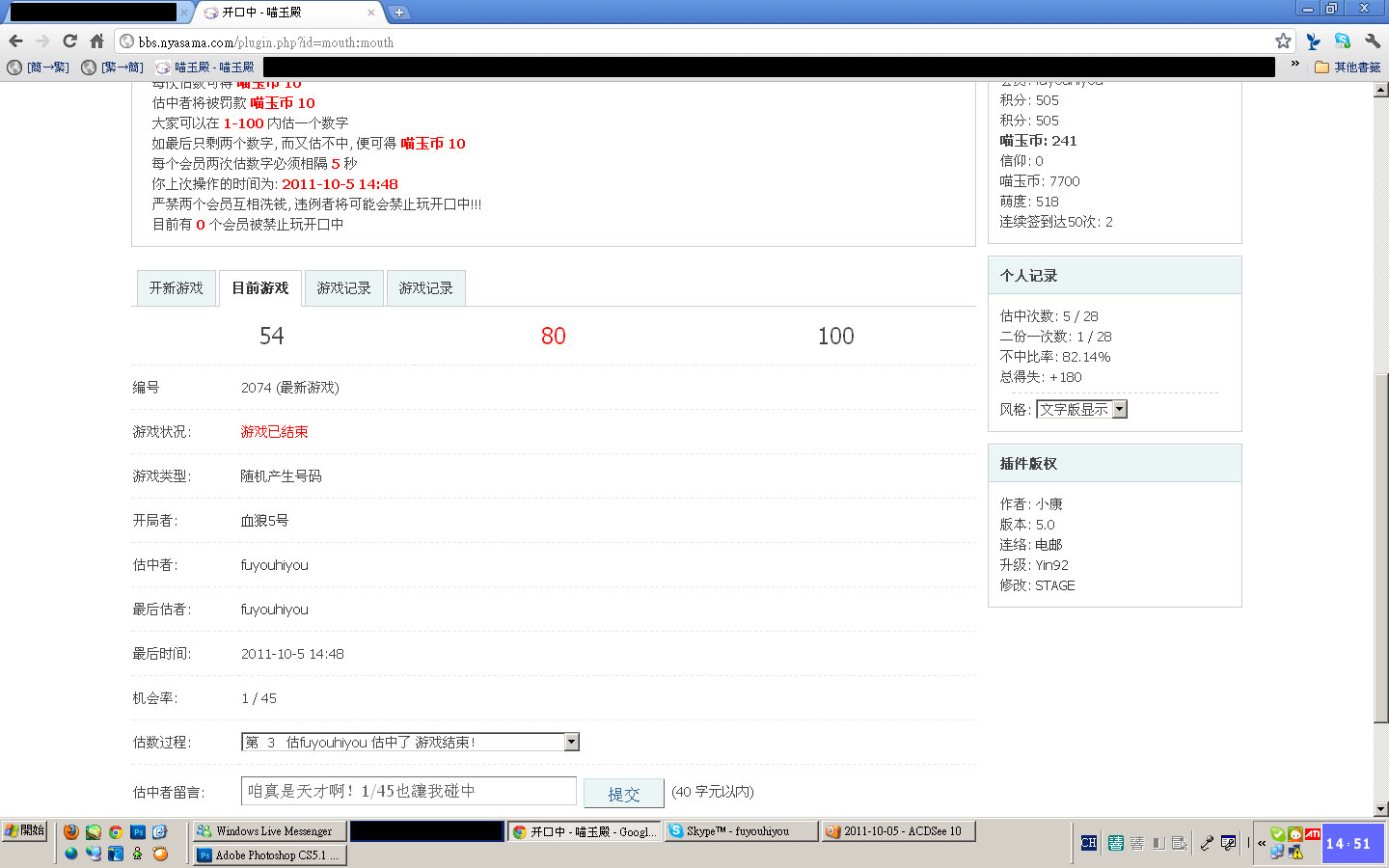1389x868 pixels.
Task: Click the browser back arrow button
Action: [15, 41]
